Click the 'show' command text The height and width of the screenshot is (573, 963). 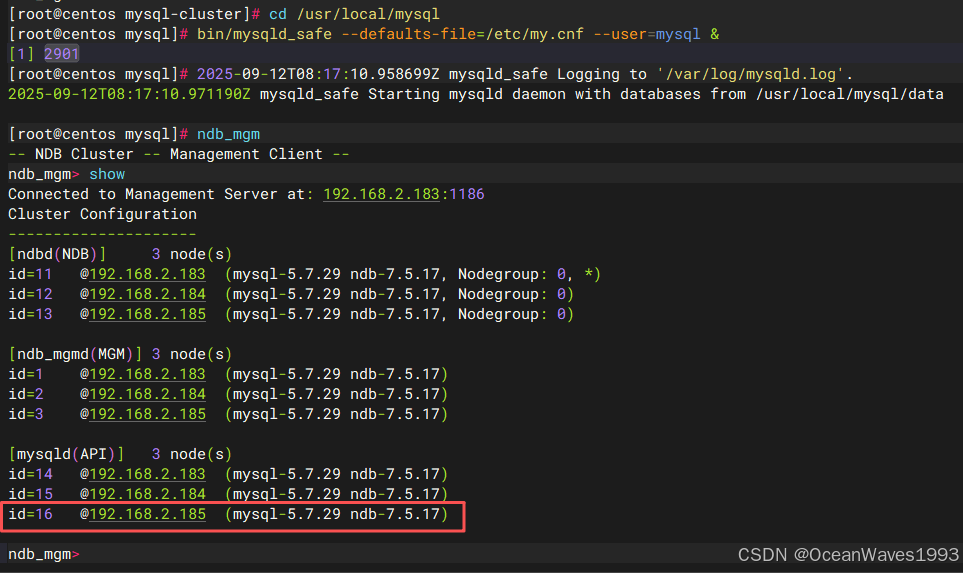tap(107, 174)
